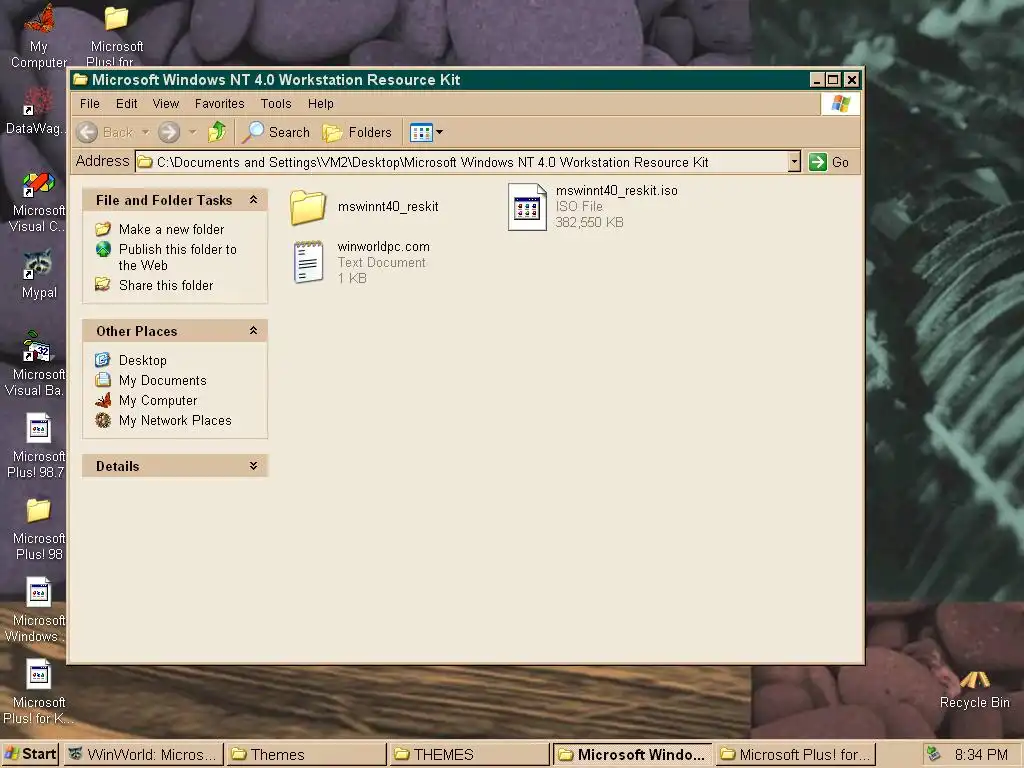
Task: Open the Address bar dropdown arrow
Action: (x=793, y=162)
